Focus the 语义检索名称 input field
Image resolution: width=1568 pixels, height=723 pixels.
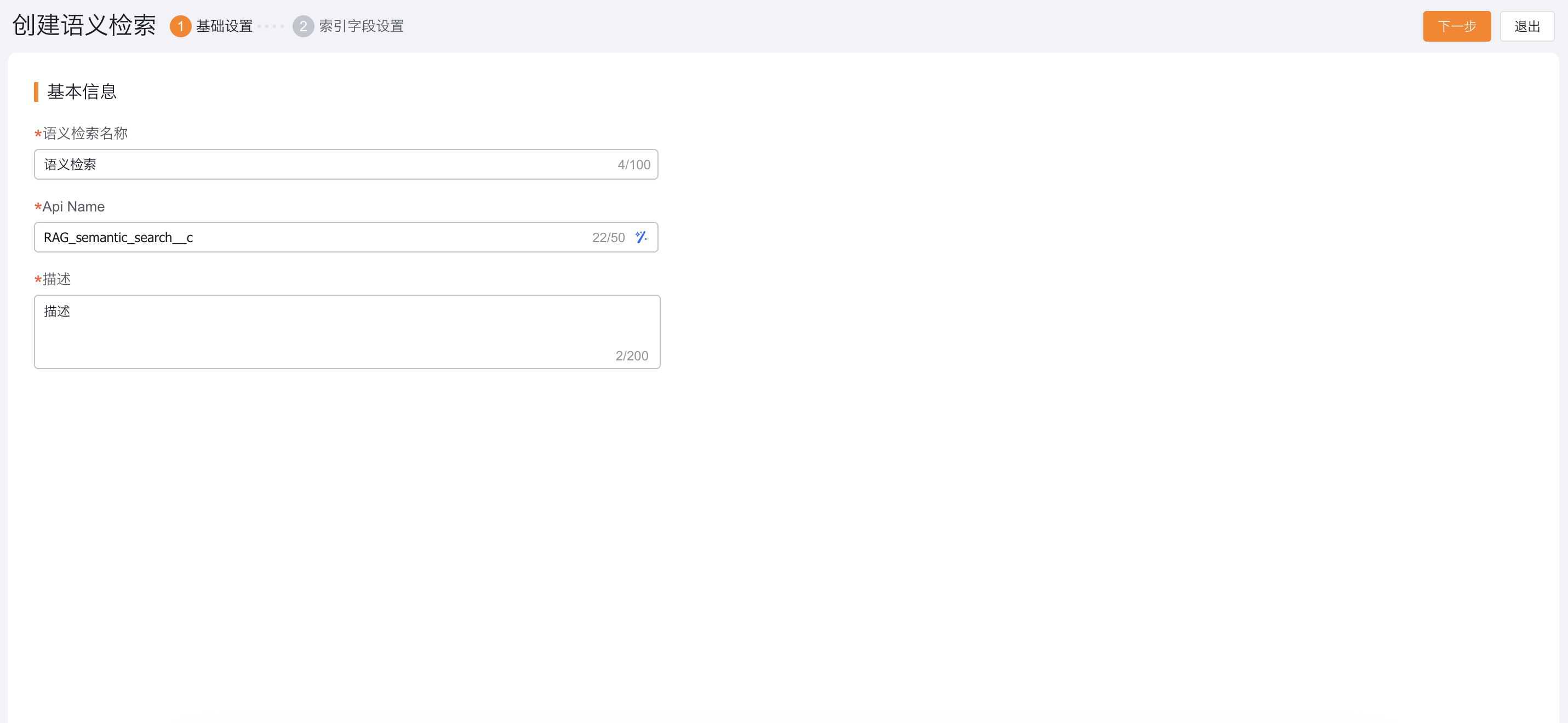coord(346,164)
